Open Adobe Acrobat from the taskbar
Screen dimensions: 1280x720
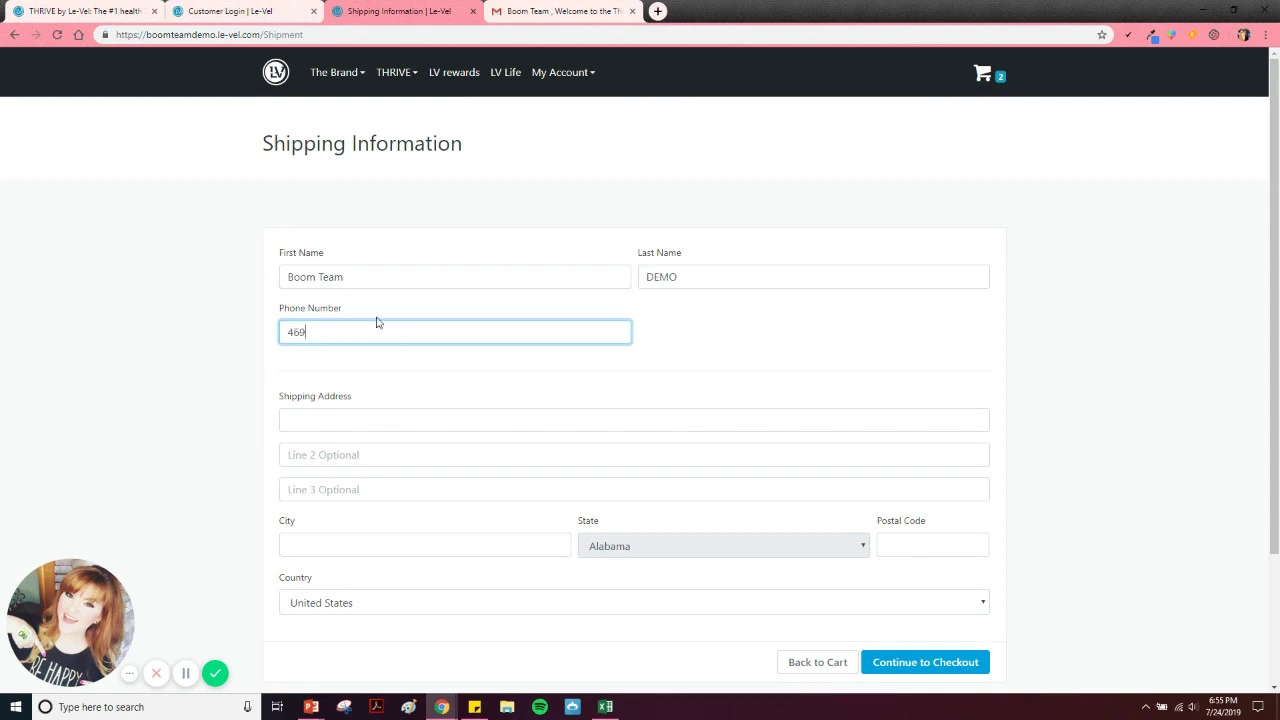tap(376, 707)
